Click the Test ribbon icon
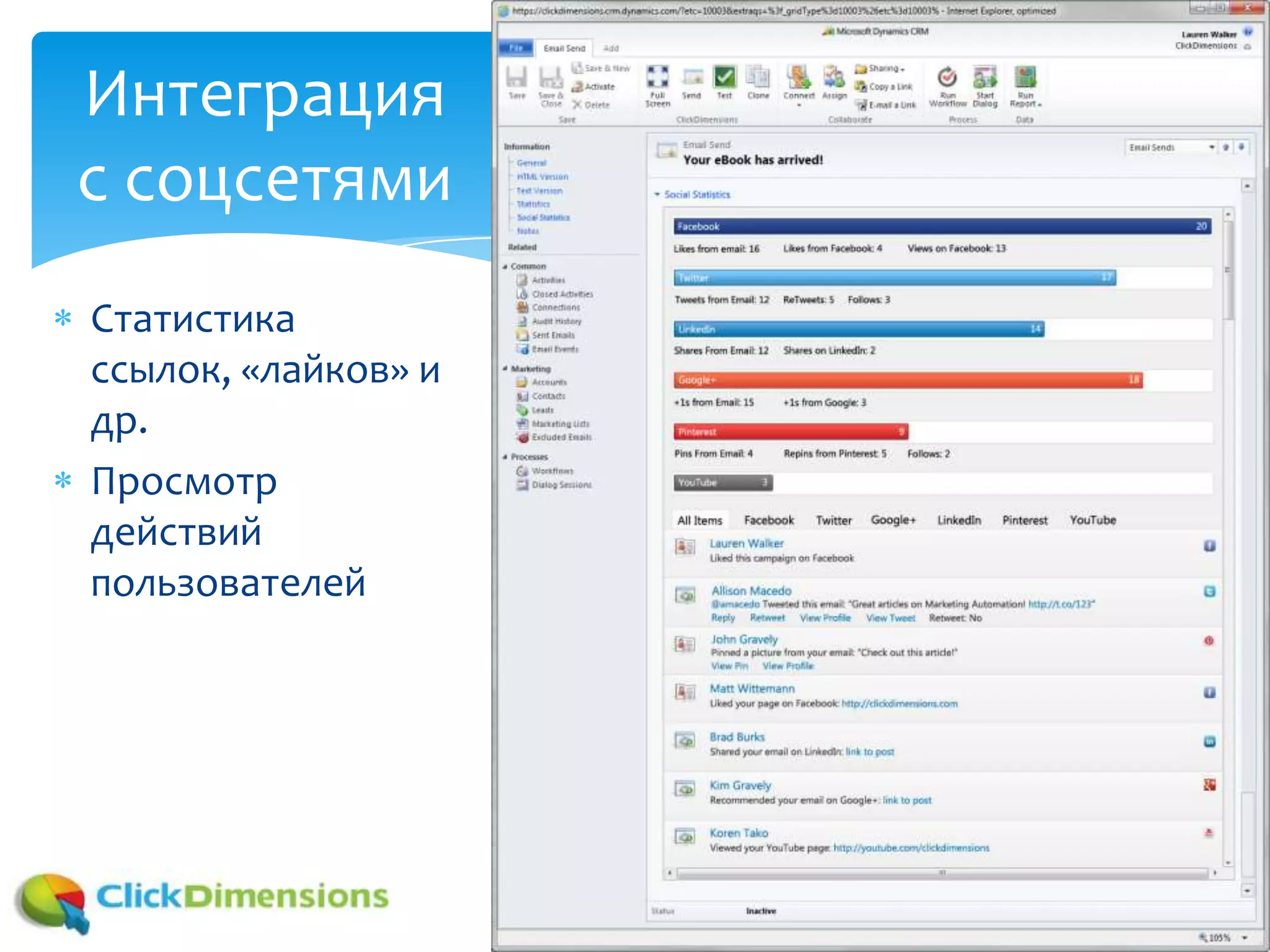The width and height of the screenshot is (1270, 952). tap(724, 82)
